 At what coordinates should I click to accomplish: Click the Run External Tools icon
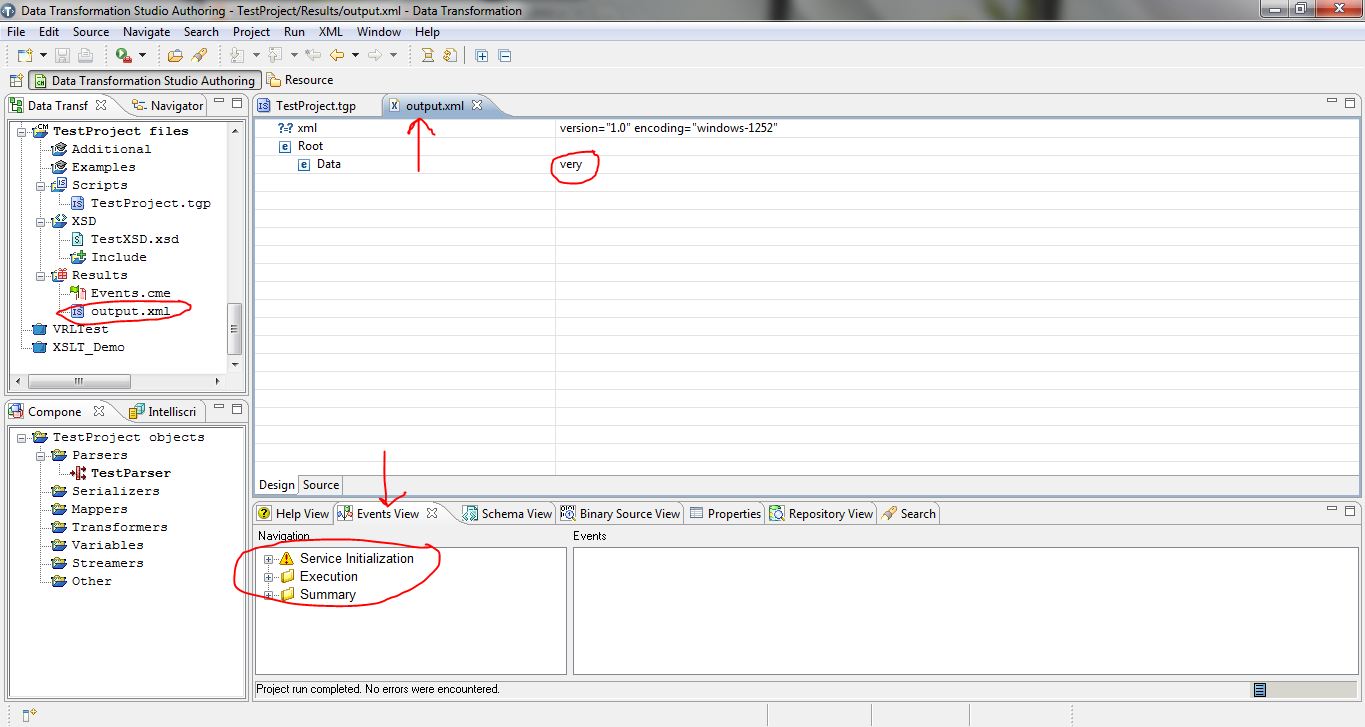[123, 55]
